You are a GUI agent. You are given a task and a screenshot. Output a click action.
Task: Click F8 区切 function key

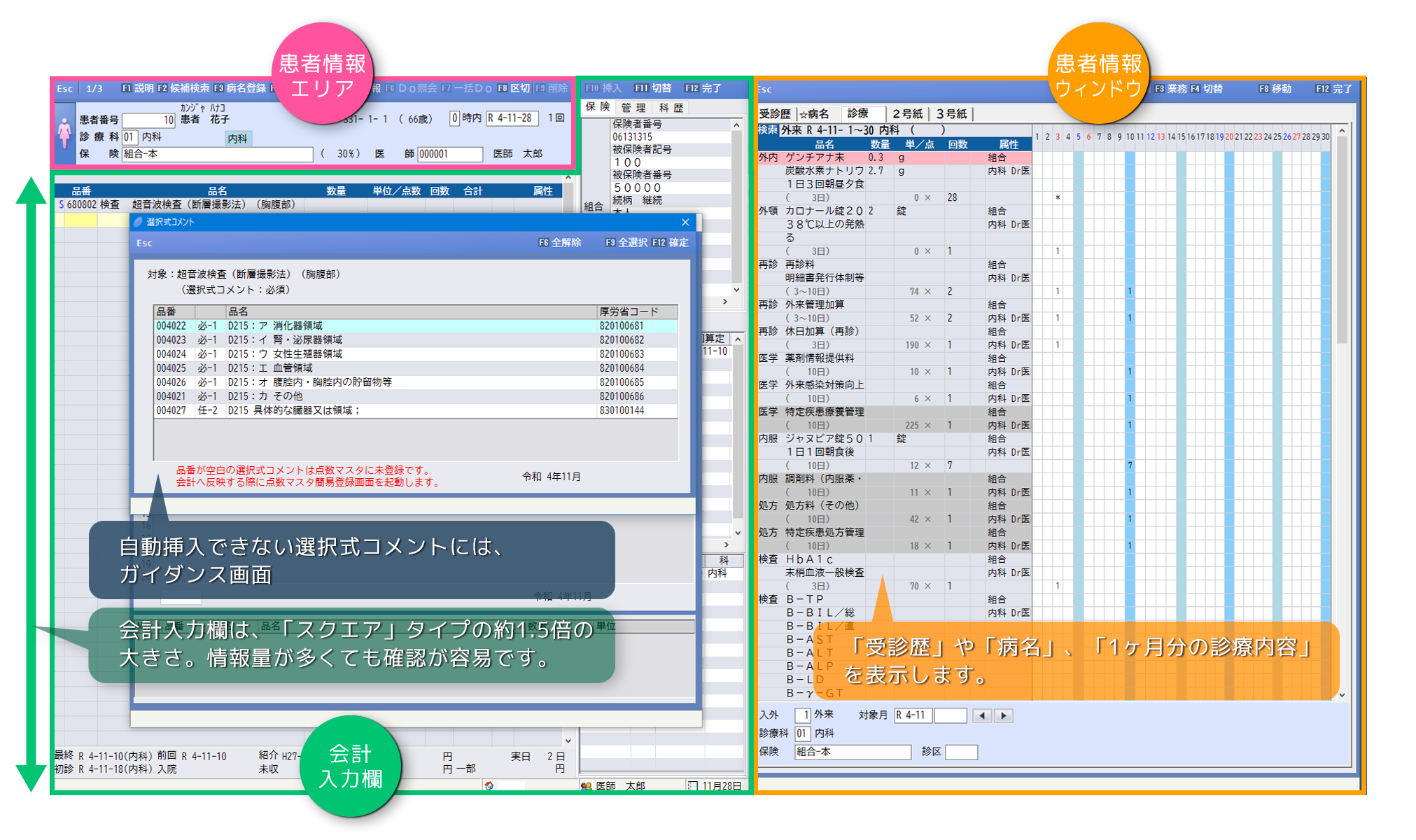coord(514,88)
